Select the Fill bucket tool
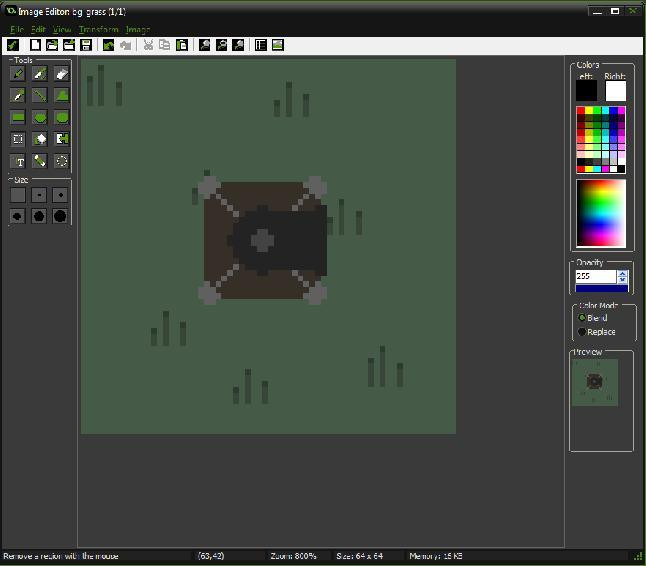This screenshot has height=566, width=646. coord(40,161)
